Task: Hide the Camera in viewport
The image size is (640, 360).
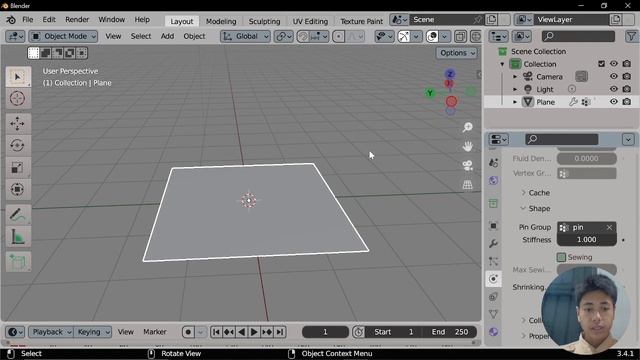Action: (x=613, y=76)
